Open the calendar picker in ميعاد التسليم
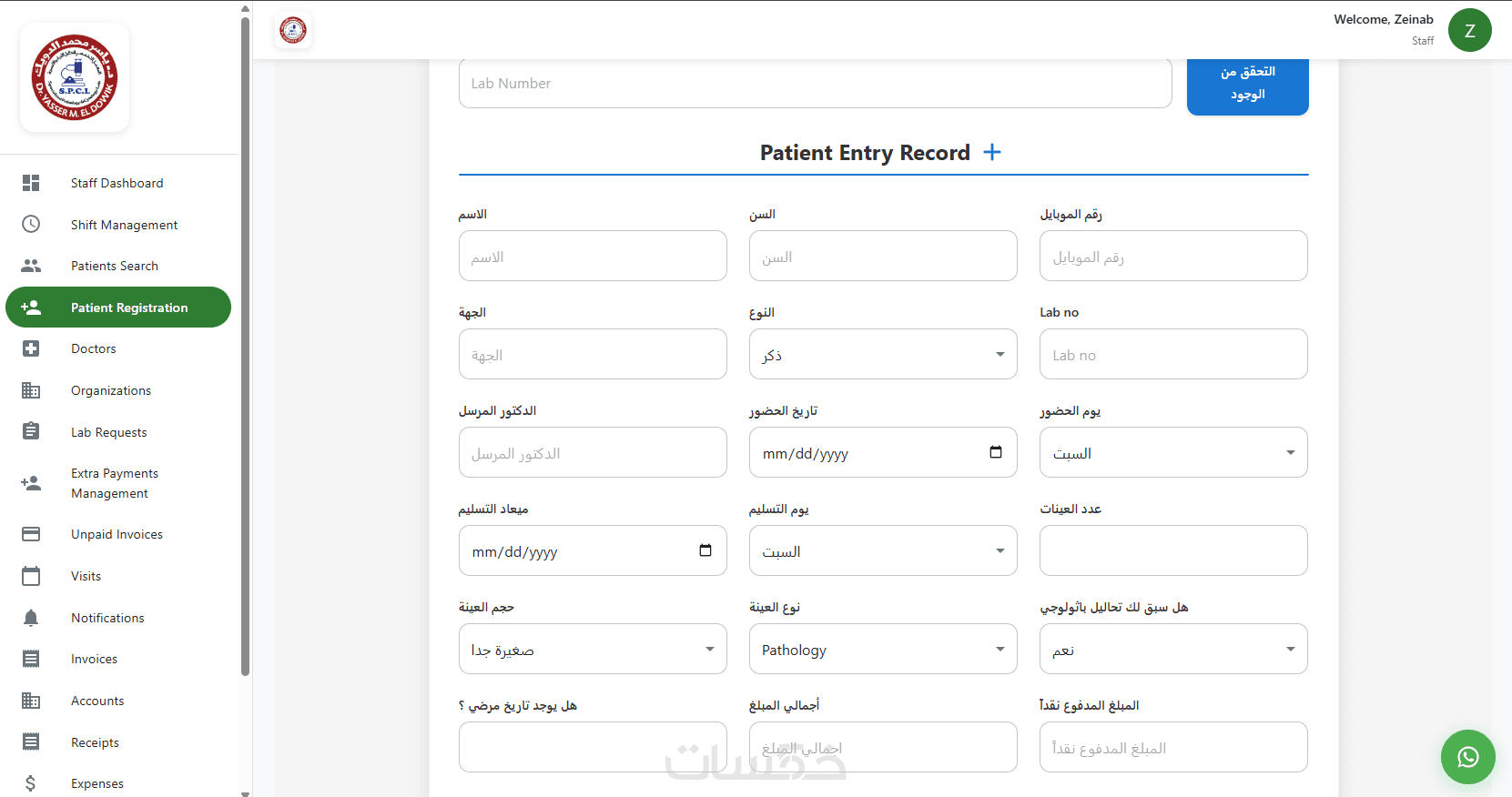Image resolution: width=1512 pixels, height=797 pixels. tap(705, 550)
